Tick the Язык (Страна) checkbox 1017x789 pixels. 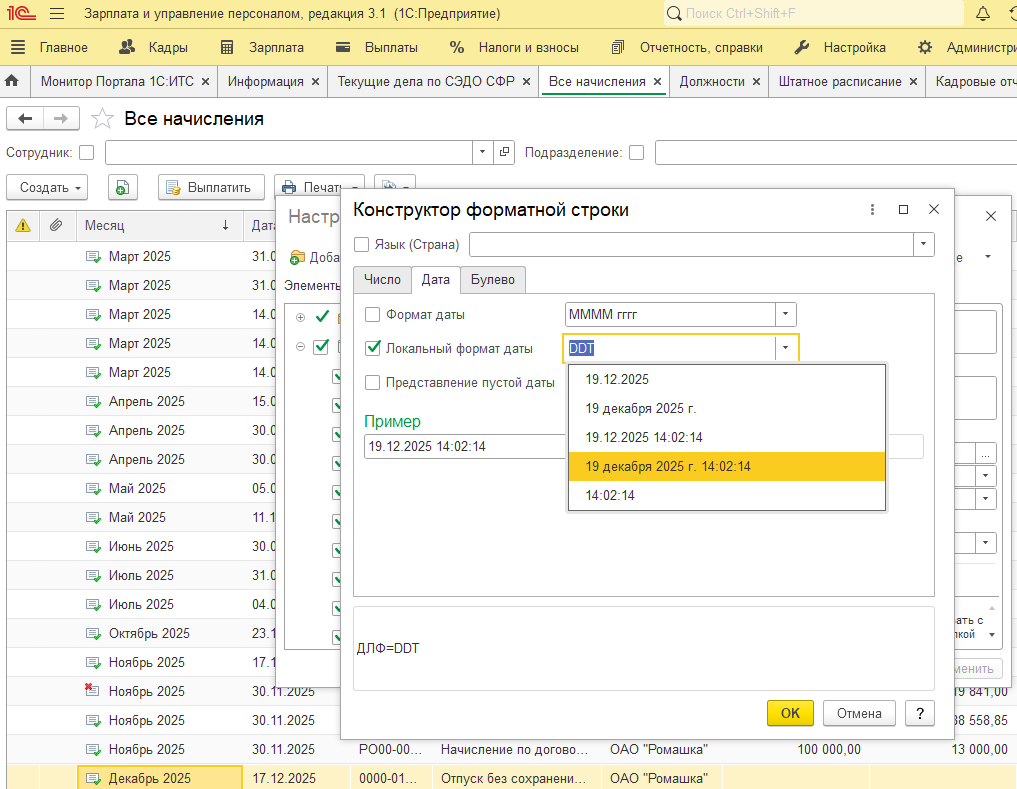click(361, 244)
